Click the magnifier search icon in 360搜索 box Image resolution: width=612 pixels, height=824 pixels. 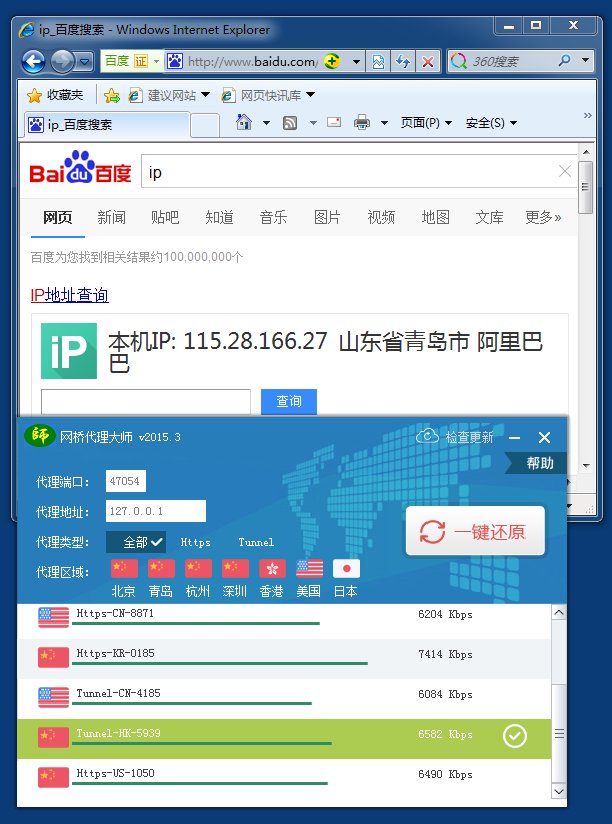coord(565,61)
